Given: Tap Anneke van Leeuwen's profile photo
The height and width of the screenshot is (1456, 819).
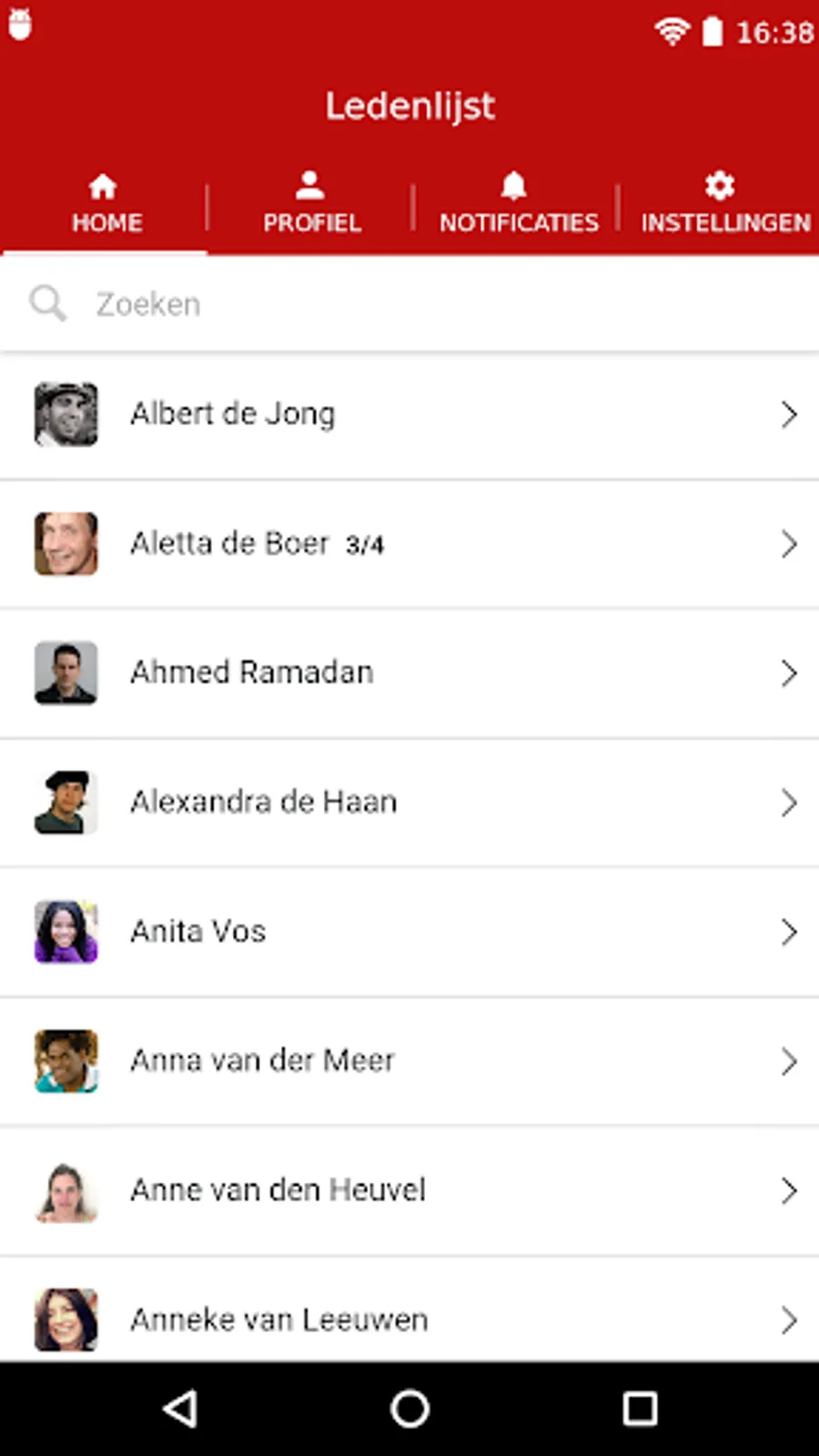Looking at the screenshot, I should pos(66,1319).
